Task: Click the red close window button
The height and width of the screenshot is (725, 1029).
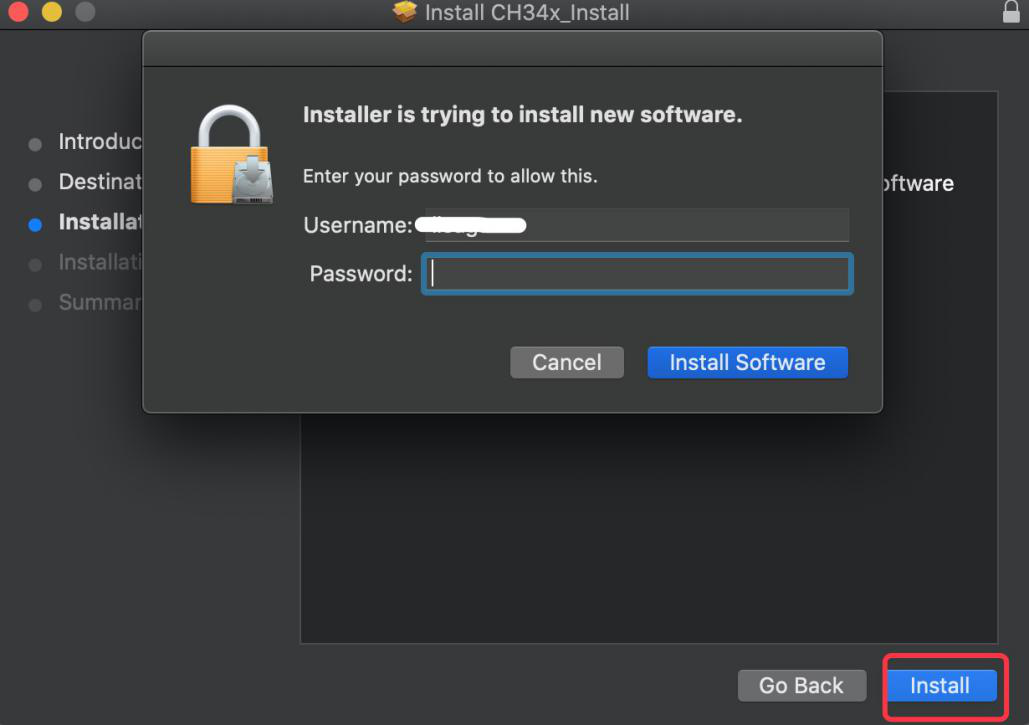Action: click(x=18, y=11)
